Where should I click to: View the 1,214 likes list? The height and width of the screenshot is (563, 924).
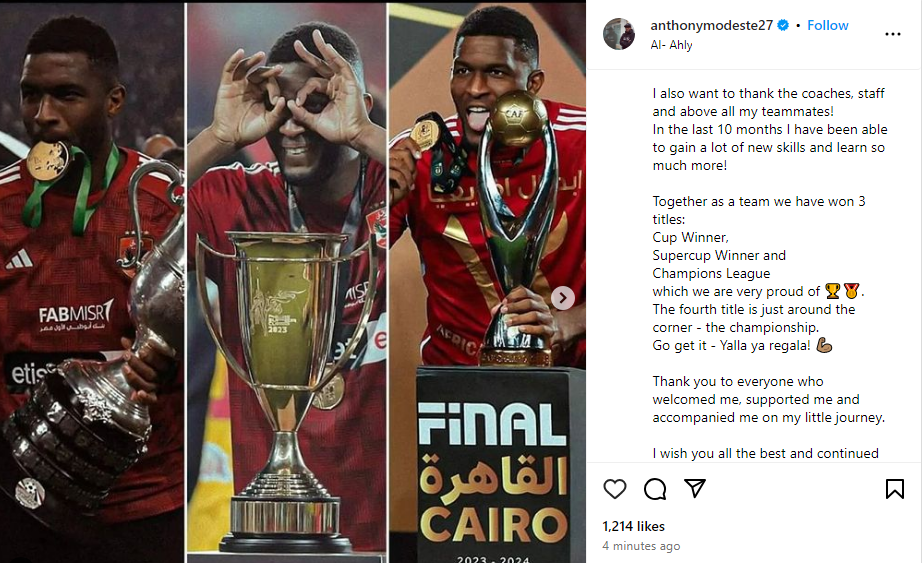[x=633, y=526]
